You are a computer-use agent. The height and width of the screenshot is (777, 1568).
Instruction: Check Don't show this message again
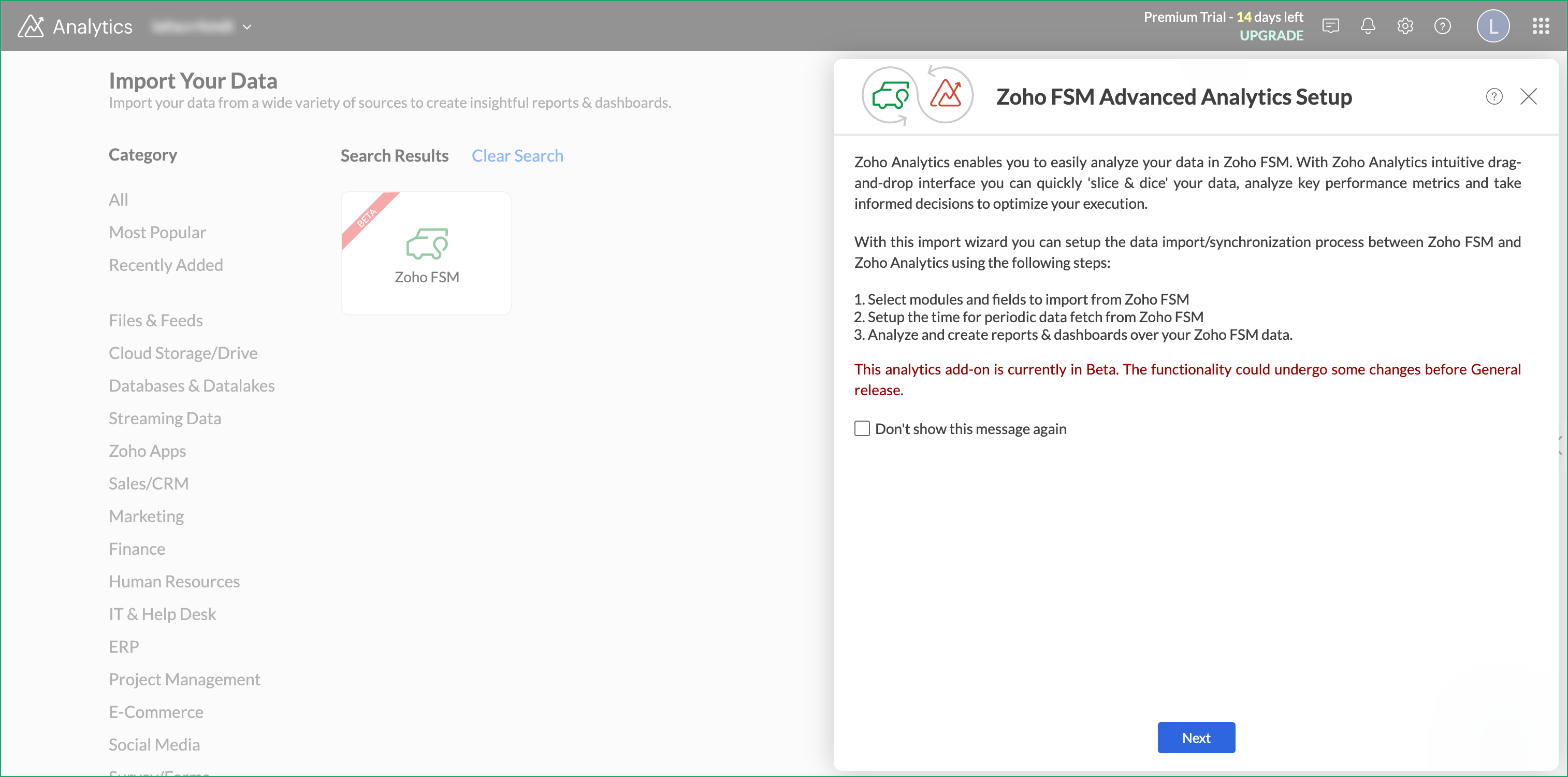(862, 428)
